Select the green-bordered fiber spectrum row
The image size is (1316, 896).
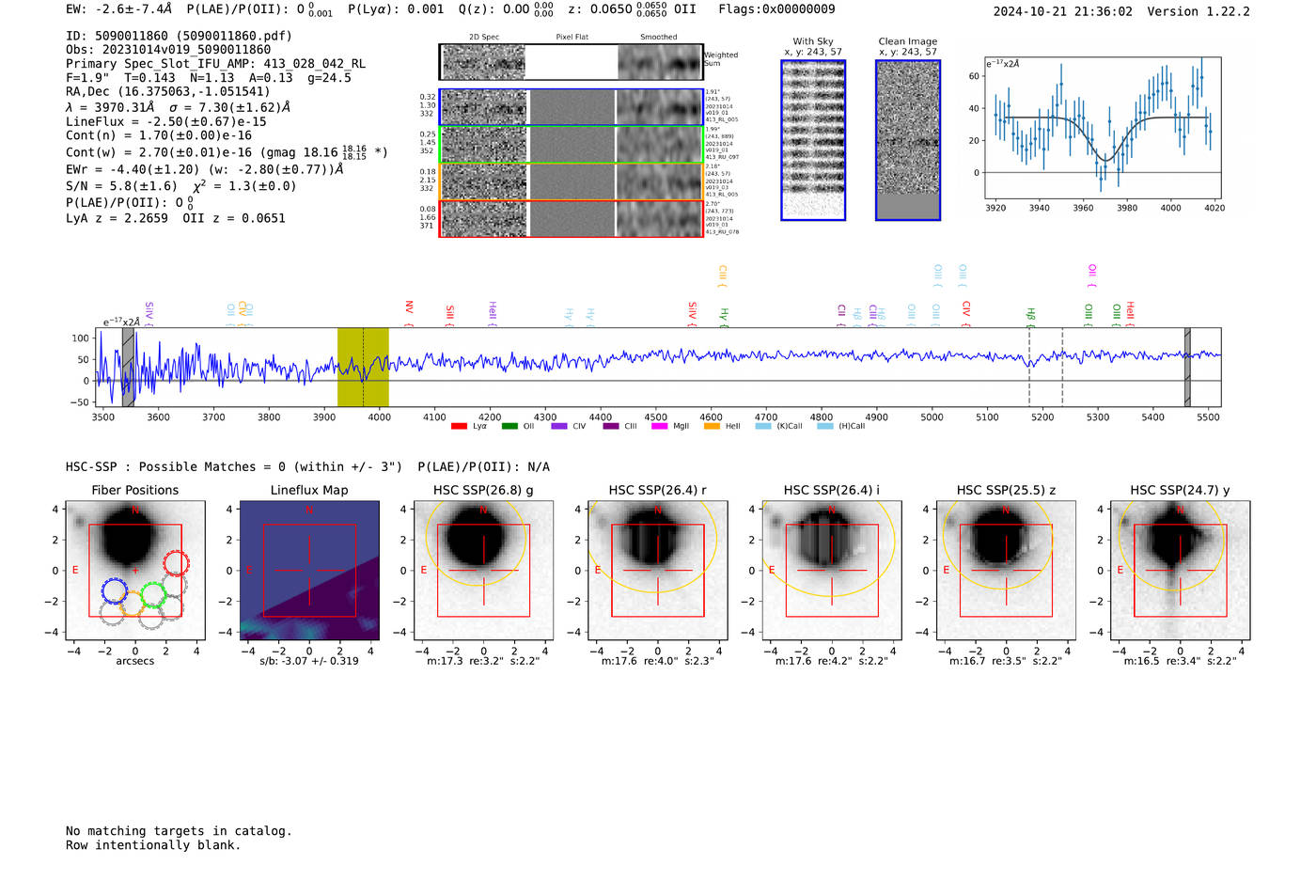tap(571, 144)
